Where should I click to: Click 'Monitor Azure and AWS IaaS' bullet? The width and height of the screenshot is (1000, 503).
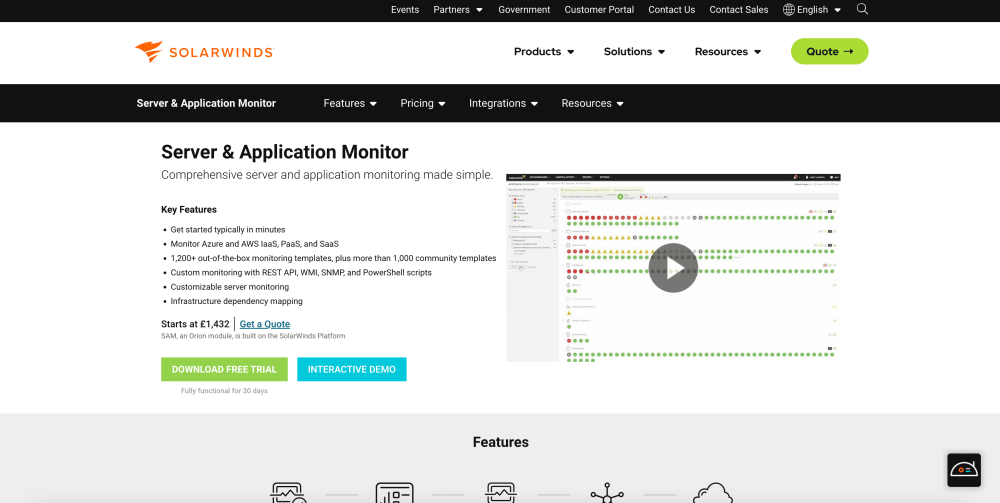254,244
